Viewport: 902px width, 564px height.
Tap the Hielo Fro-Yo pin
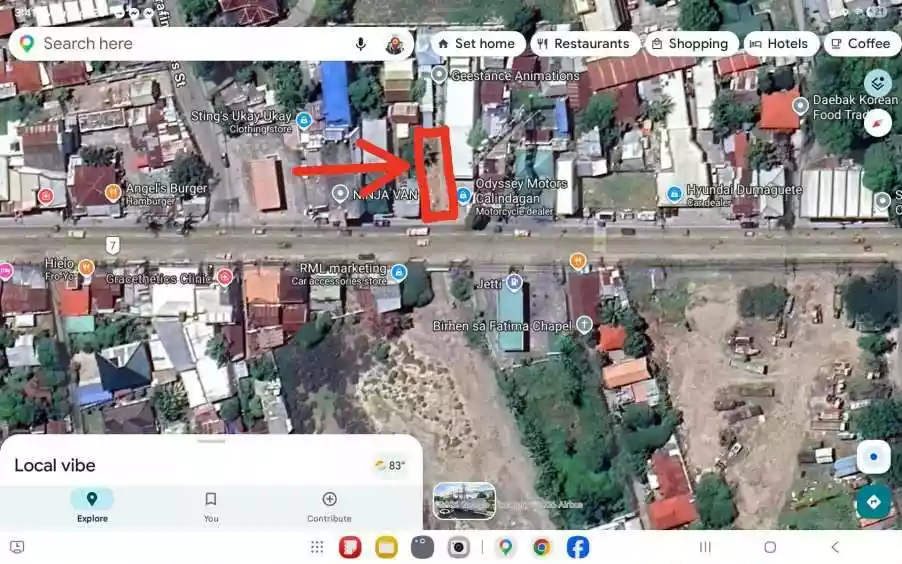point(86,267)
